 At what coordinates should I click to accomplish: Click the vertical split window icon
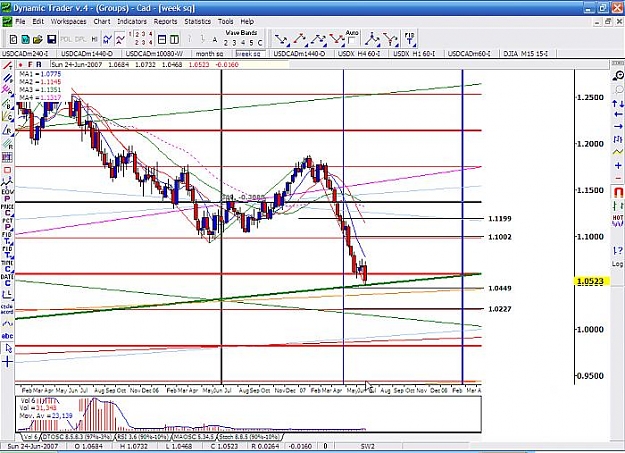(174, 39)
